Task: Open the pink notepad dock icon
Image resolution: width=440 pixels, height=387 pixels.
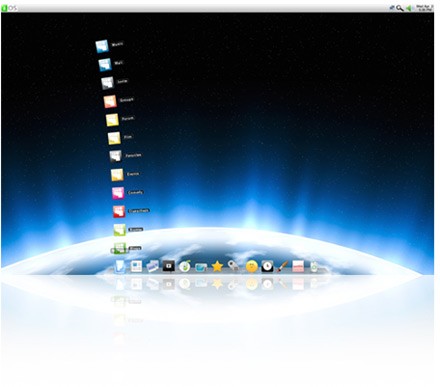Action: pyautogui.click(x=298, y=266)
